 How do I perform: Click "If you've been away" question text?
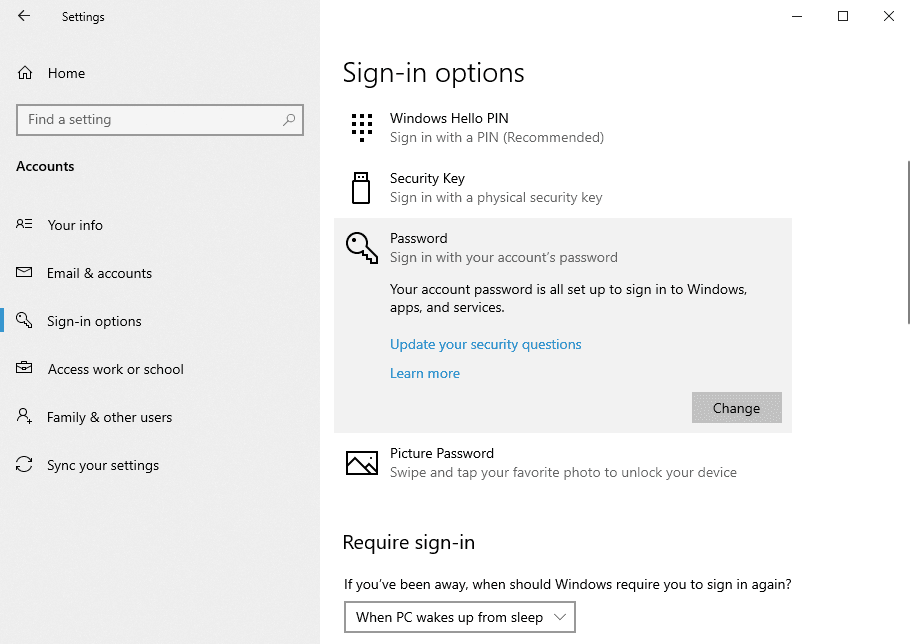pos(568,584)
